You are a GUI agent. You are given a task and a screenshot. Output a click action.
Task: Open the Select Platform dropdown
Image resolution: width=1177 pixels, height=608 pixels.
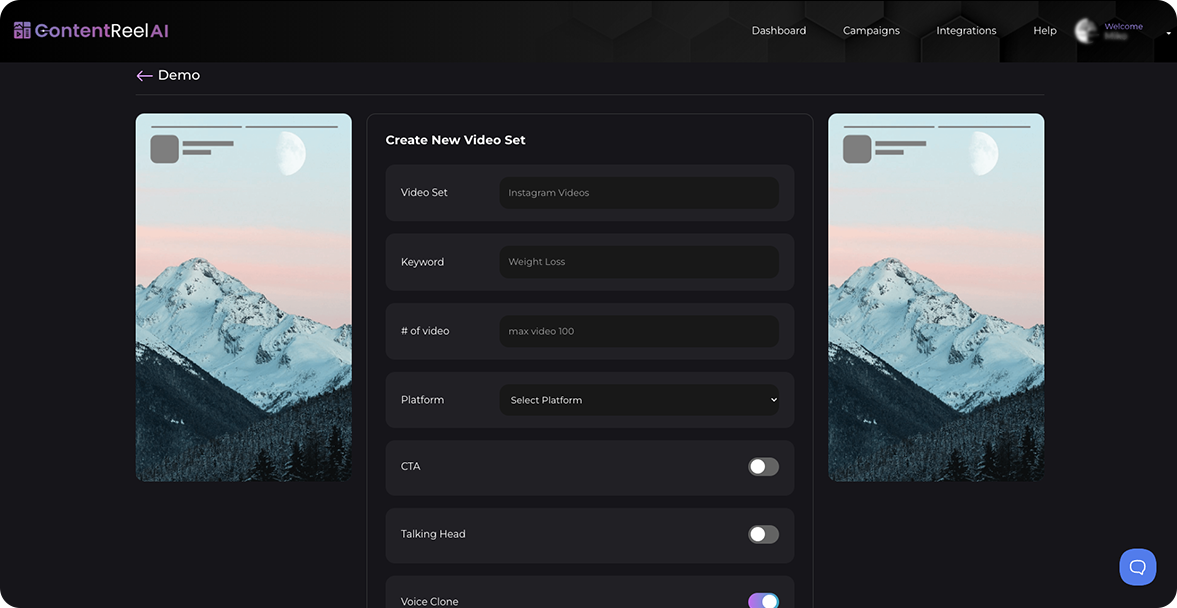[639, 399]
